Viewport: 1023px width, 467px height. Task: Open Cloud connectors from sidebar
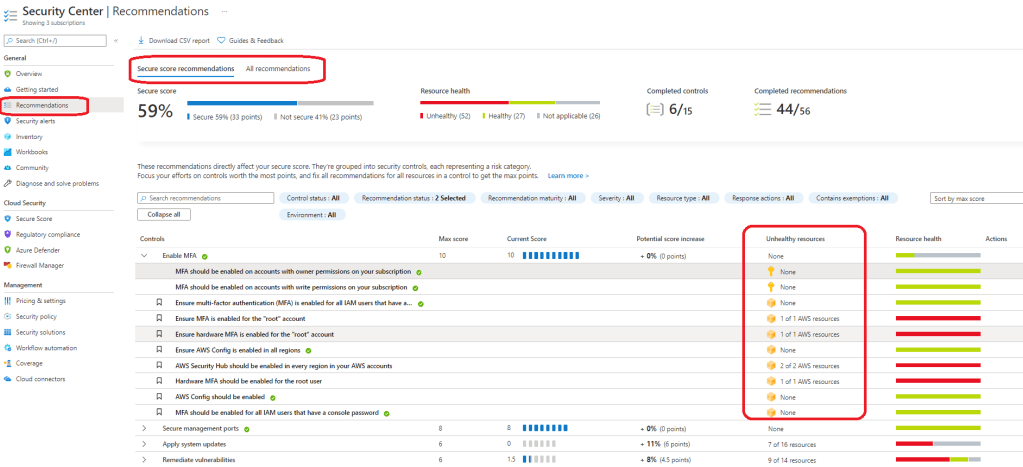tap(8, 379)
